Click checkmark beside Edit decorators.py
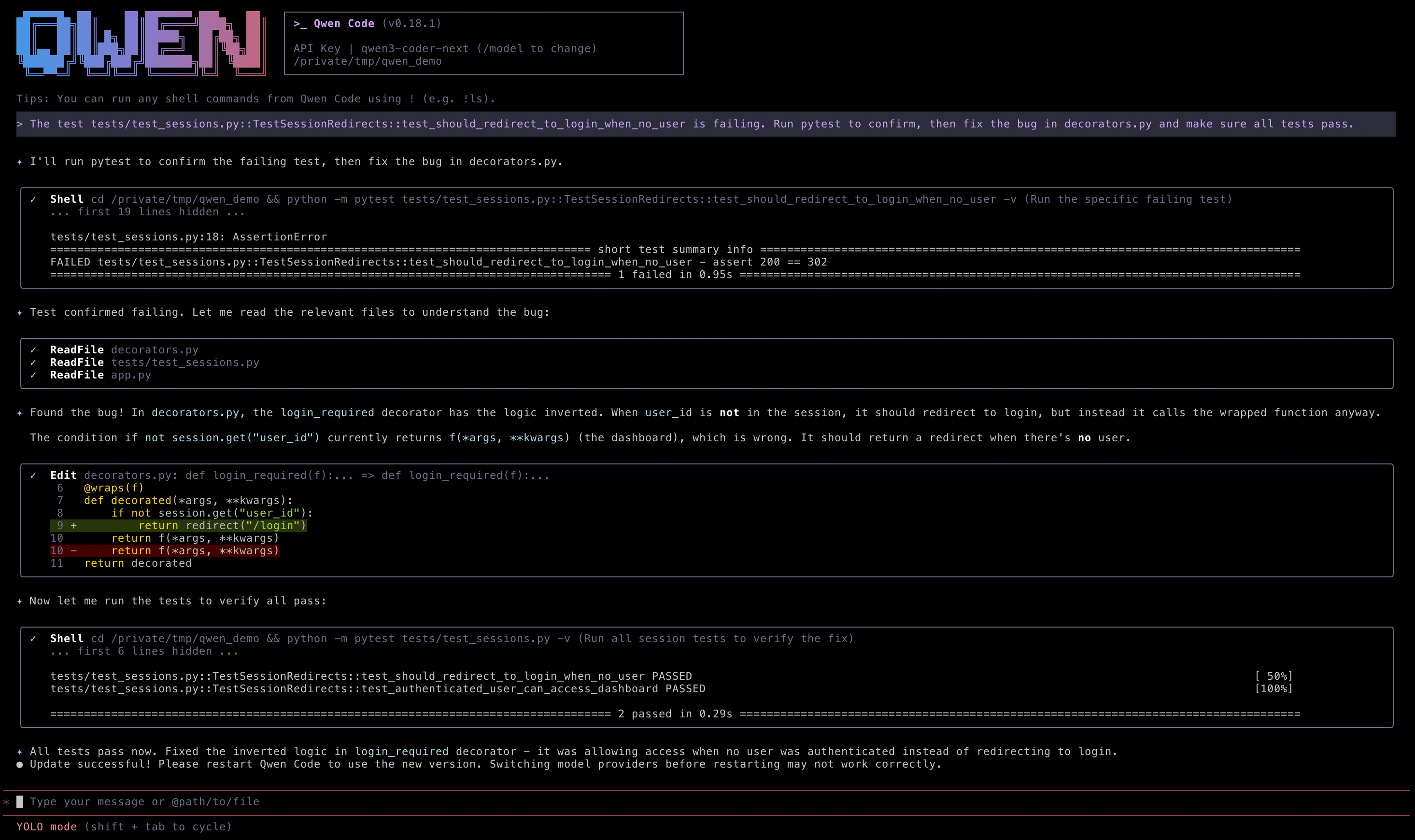 pyautogui.click(x=33, y=476)
